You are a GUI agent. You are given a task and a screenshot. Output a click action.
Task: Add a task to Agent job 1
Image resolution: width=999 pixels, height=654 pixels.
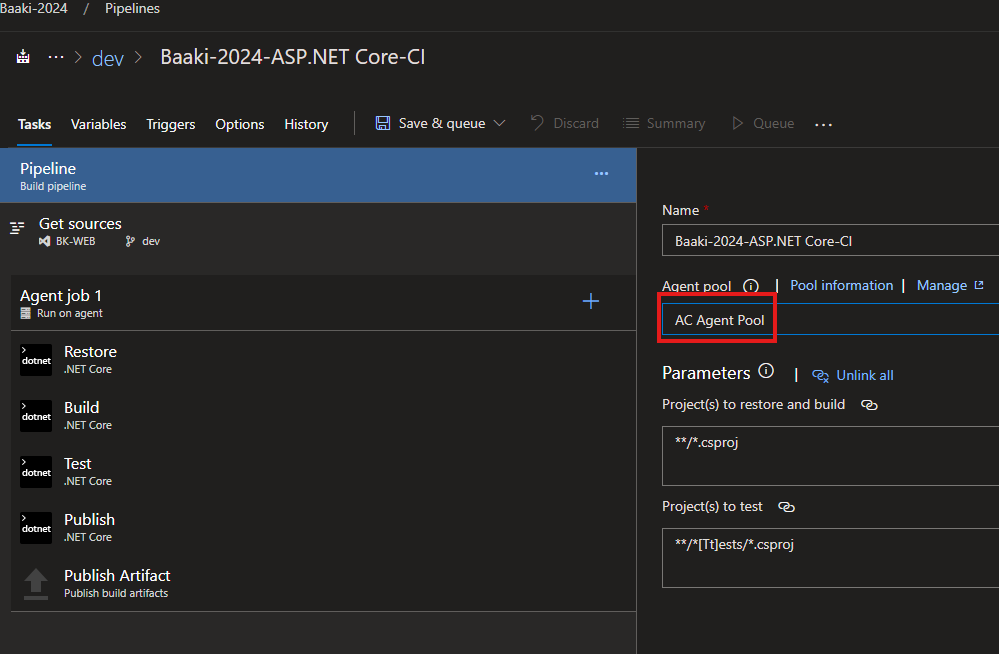coord(591,301)
